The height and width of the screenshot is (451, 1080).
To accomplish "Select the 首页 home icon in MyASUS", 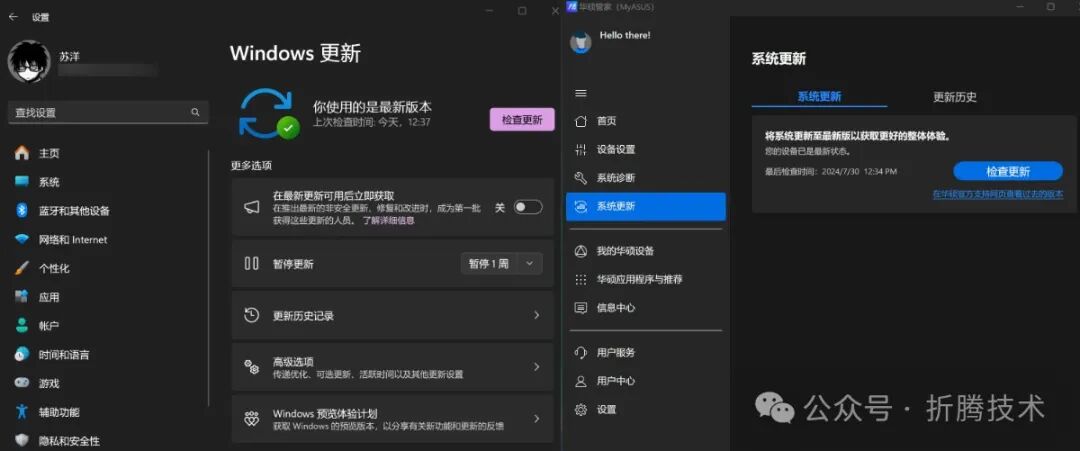I will [581, 121].
